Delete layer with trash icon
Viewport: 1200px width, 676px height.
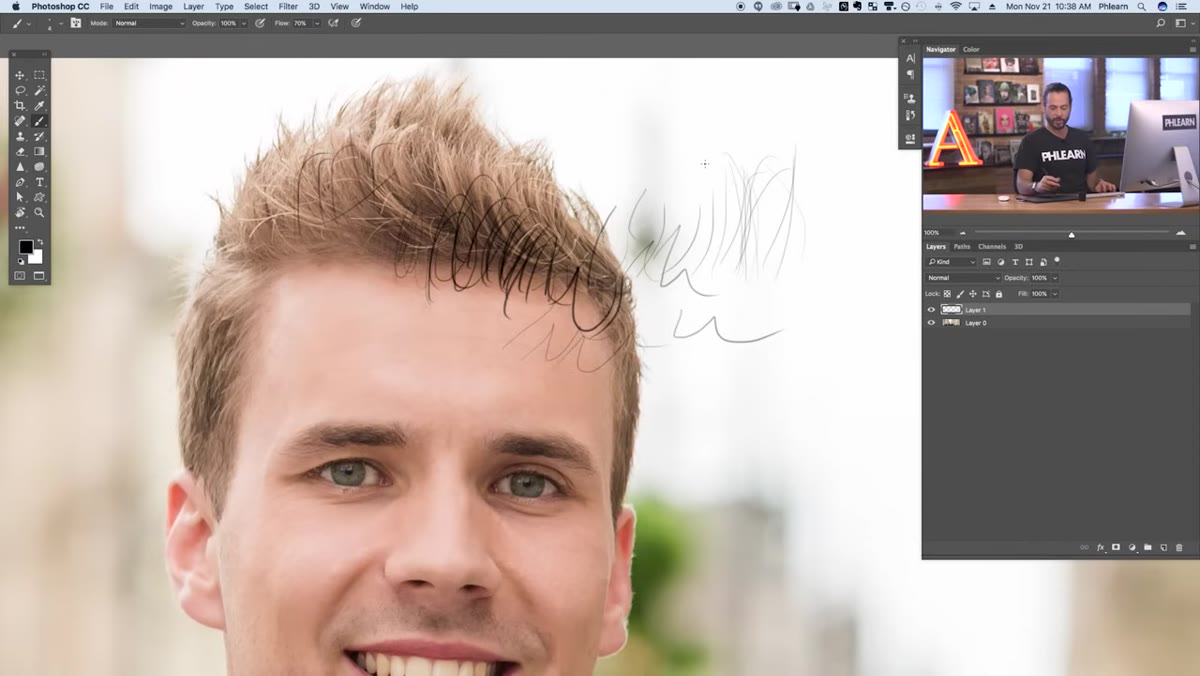pyautogui.click(x=1179, y=547)
